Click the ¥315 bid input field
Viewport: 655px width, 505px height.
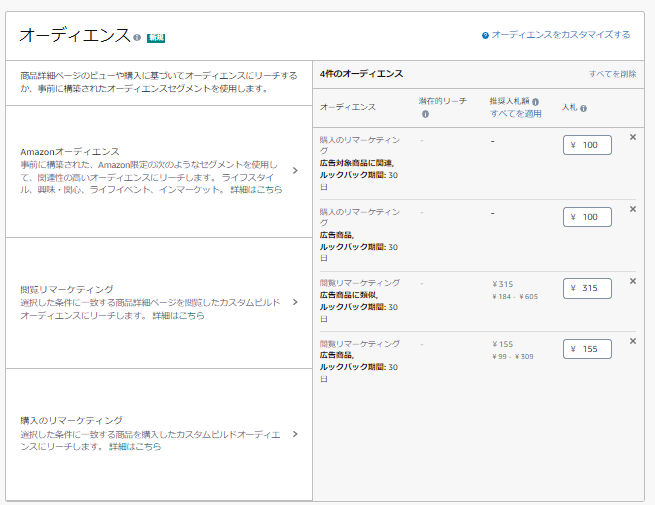pyautogui.click(x=587, y=288)
